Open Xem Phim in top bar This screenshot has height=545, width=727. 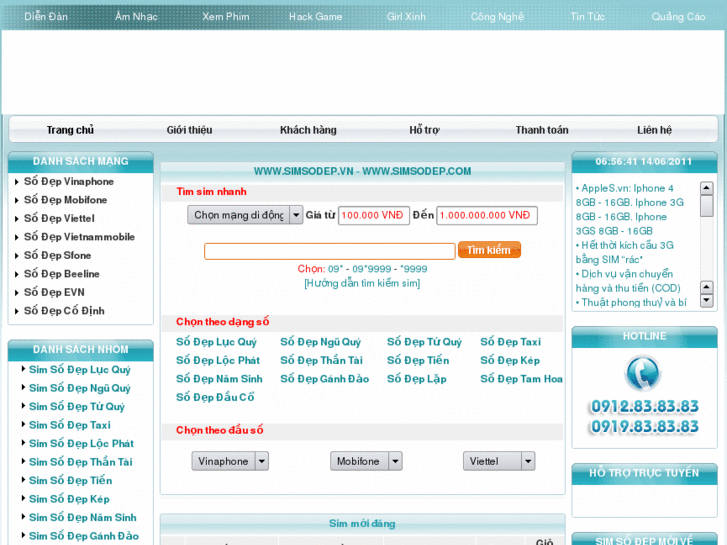226,17
